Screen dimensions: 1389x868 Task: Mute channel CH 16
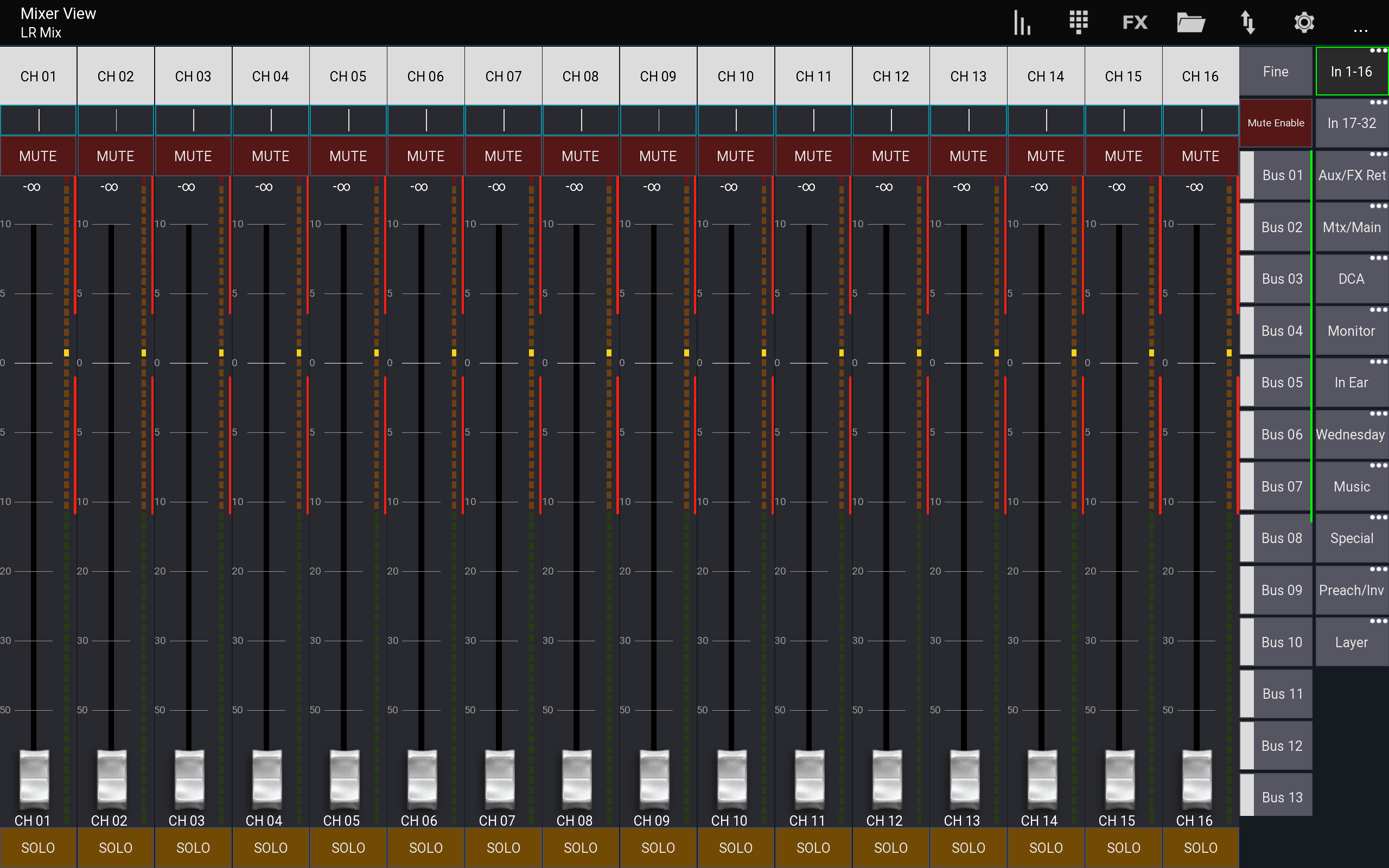click(1201, 156)
